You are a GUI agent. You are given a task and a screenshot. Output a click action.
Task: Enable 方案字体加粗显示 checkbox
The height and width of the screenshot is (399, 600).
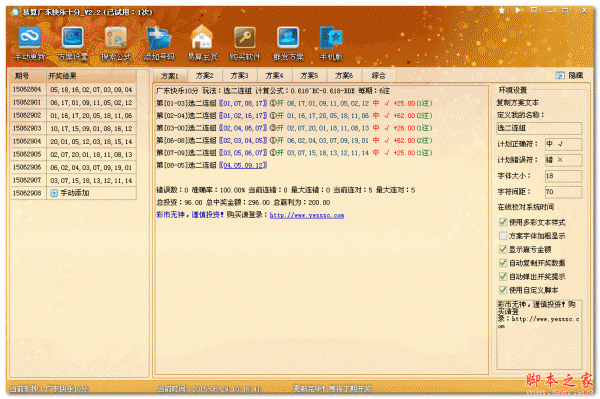[503, 236]
